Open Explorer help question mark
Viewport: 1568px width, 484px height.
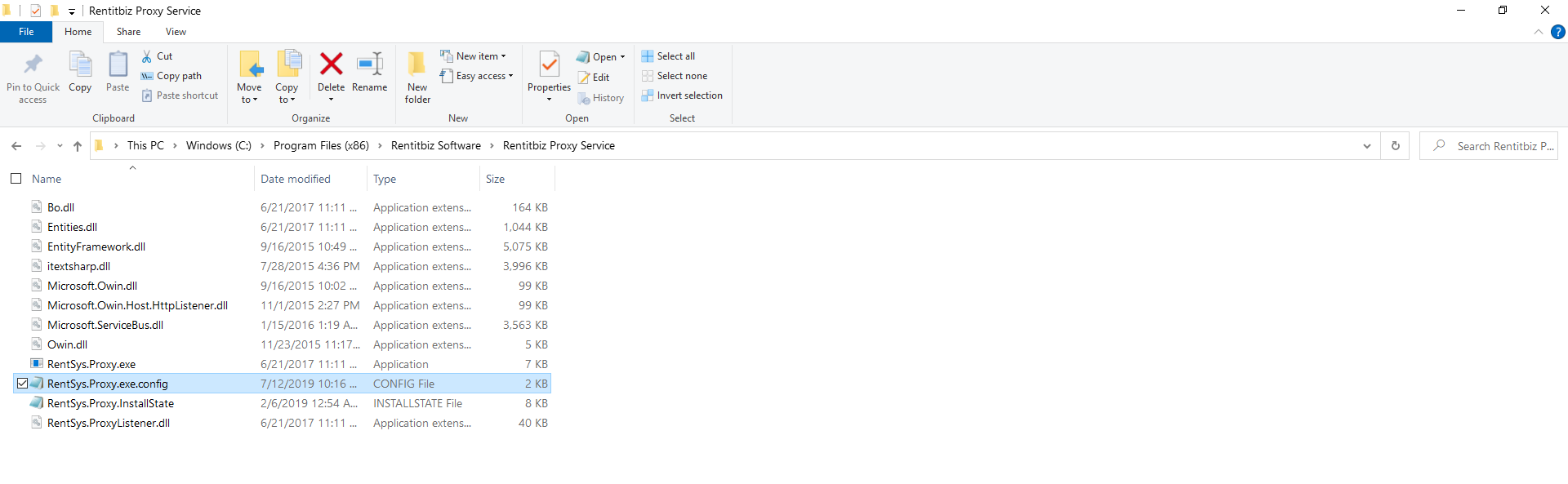(x=1557, y=32)
